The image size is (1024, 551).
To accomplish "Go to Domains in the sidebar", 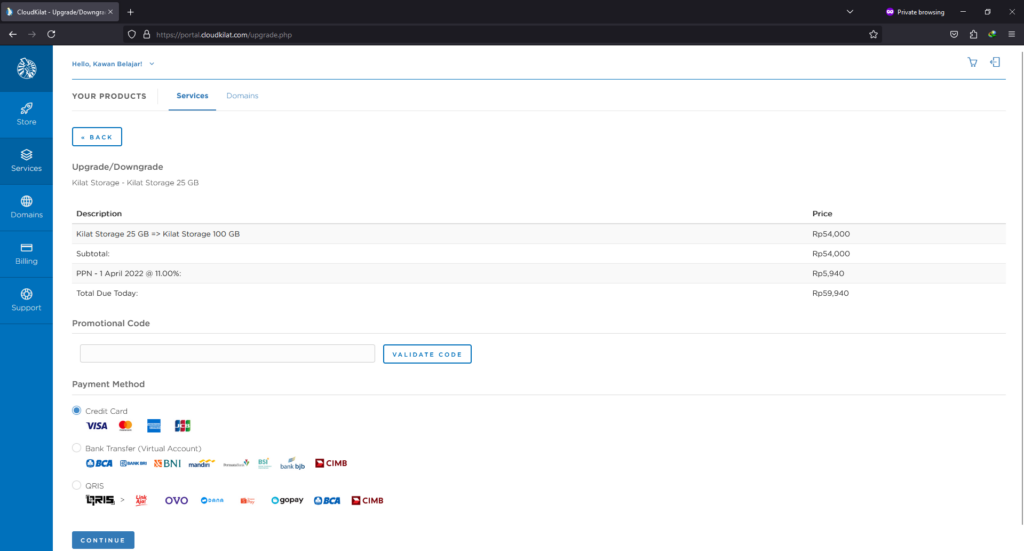I will point(26,206).
